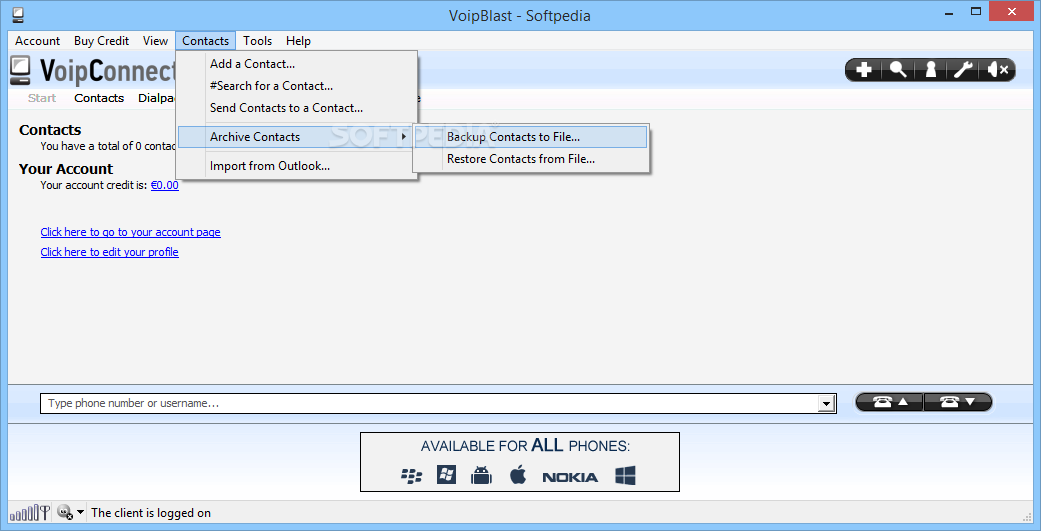The height and width of the screenshot is (531, 1041).
Task: Open the Buy Credit menu
Action: click(102, 40)
